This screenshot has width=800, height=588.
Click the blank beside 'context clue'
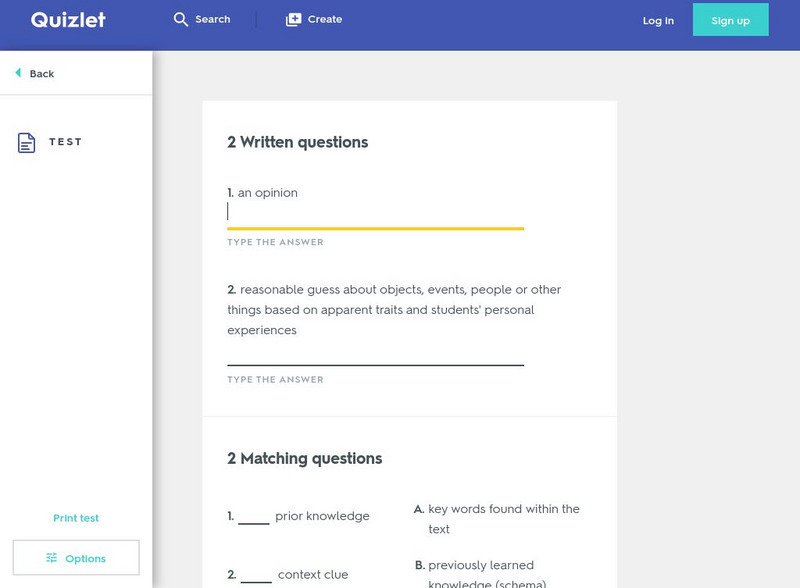pyautogui.click(x=256, y=575)
